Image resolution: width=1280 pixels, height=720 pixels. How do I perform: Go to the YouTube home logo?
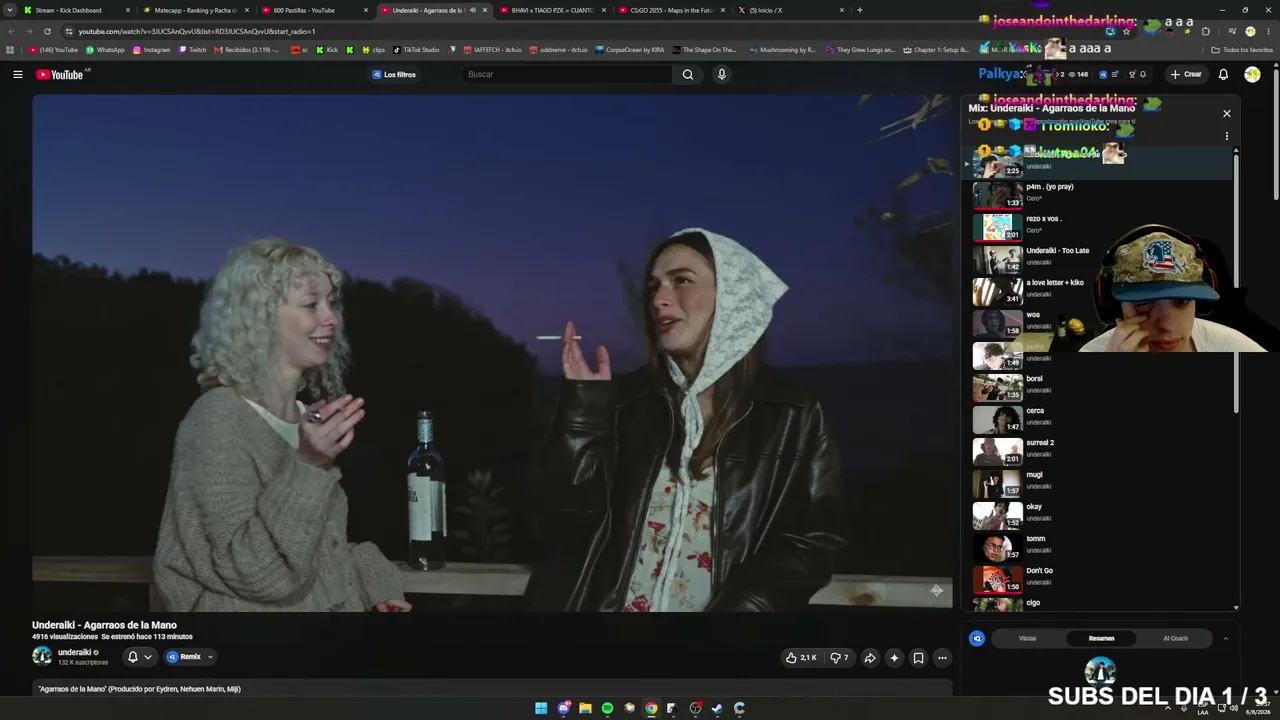(x=60, y=74)
